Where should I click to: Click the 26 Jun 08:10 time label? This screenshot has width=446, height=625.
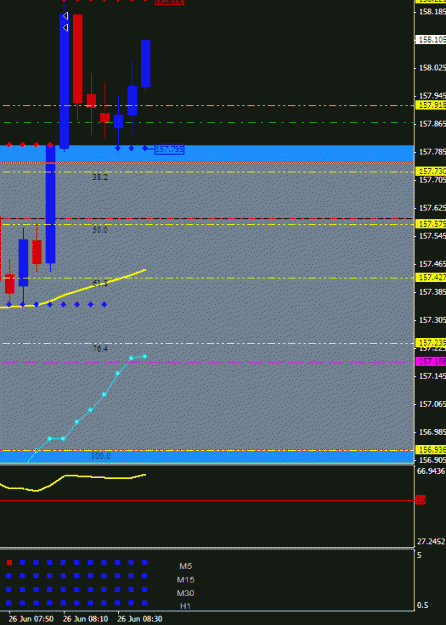[85, 619]
